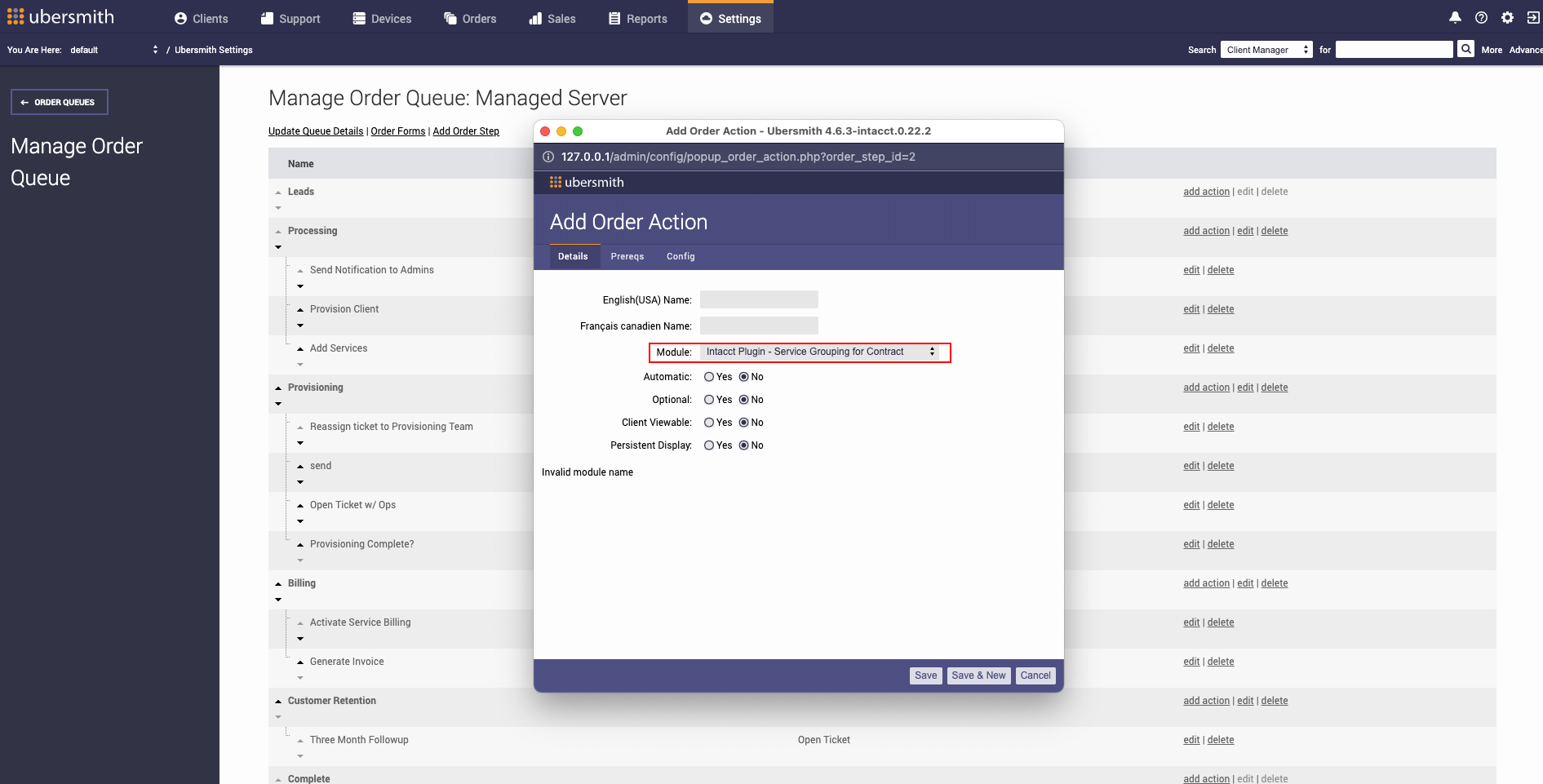Open Update Queue Details link
Viewport: 1543px width, 784px height.
pos(316,131)
